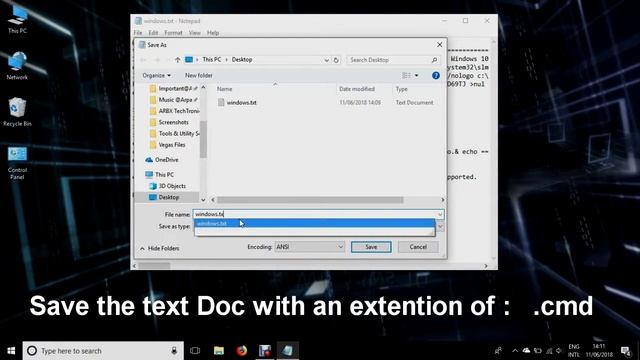Image resolution: width=640 pixels, height=360 pixels.
Task: Go up one folder level arrow
Action: (x=177, y=60)
